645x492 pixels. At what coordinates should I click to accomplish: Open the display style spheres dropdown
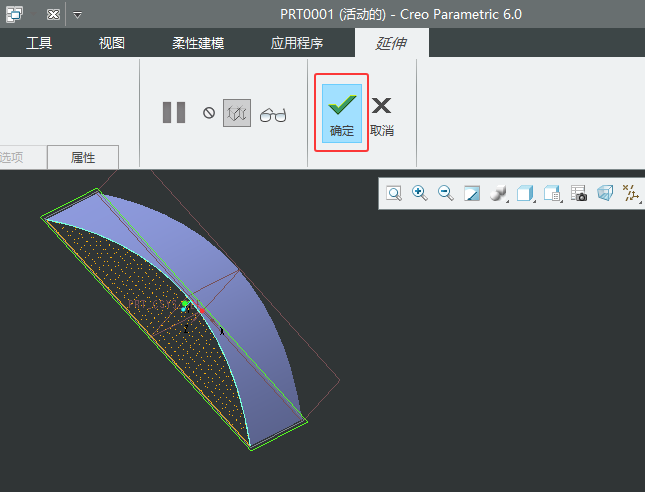click(x=499, y=193)
